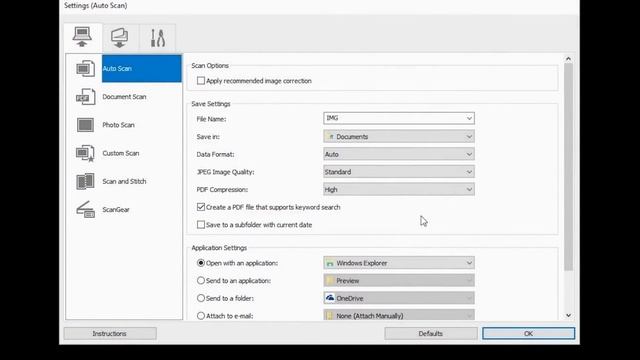Select Custom Scan label in sidebar
The height and width of the screenshot is (360, 640).
[x=121, y=153]
